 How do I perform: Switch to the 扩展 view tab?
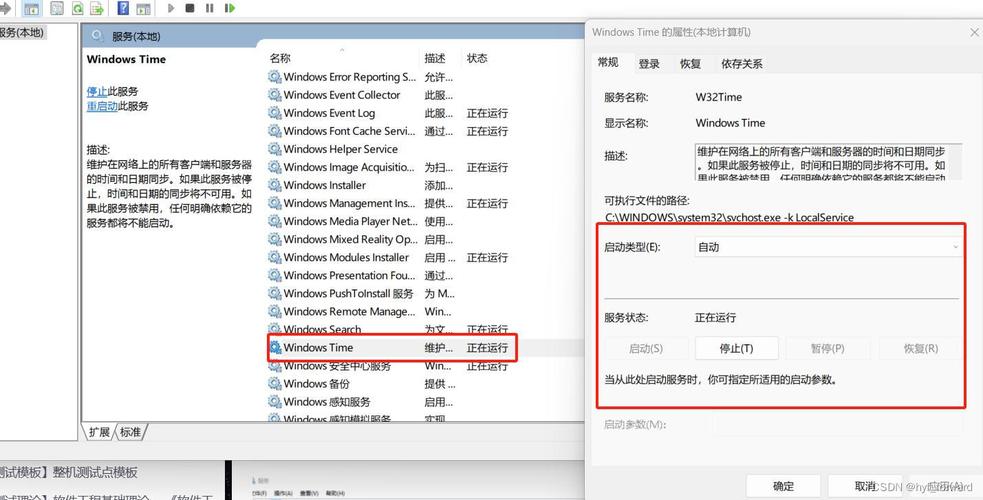[x=99, y=432]
